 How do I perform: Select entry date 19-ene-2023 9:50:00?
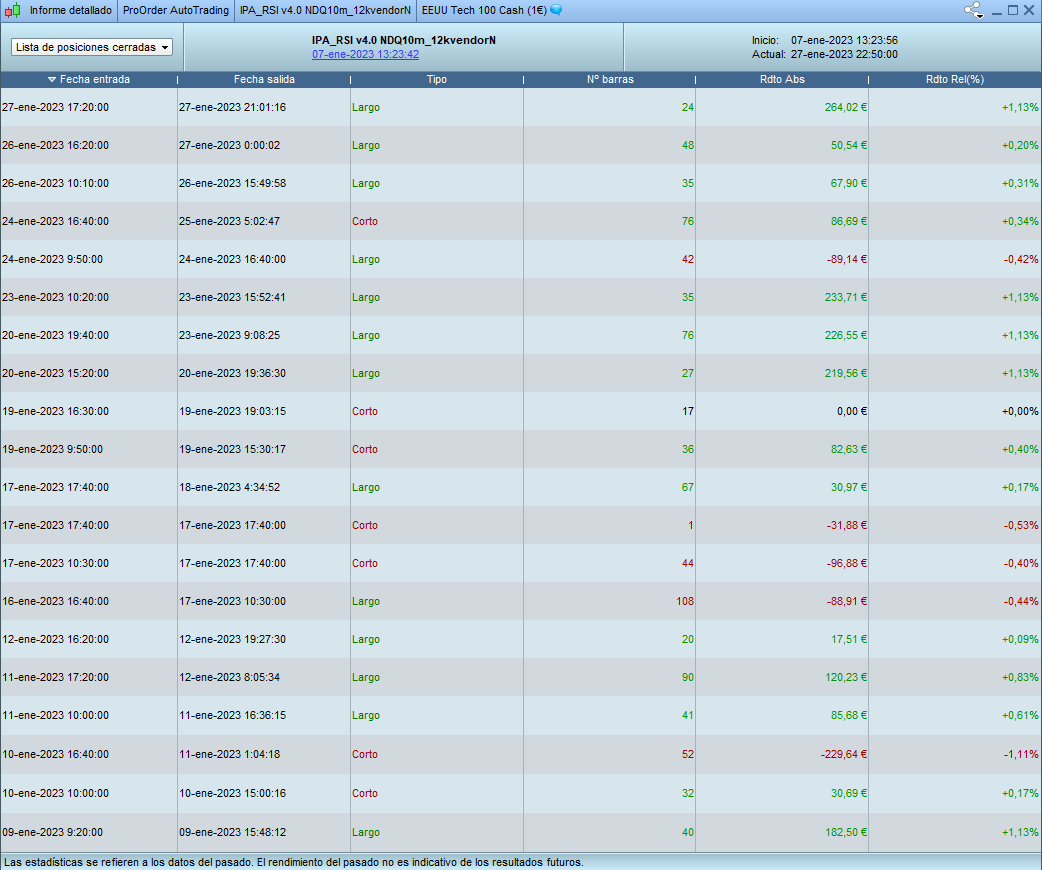click(52, 449)
